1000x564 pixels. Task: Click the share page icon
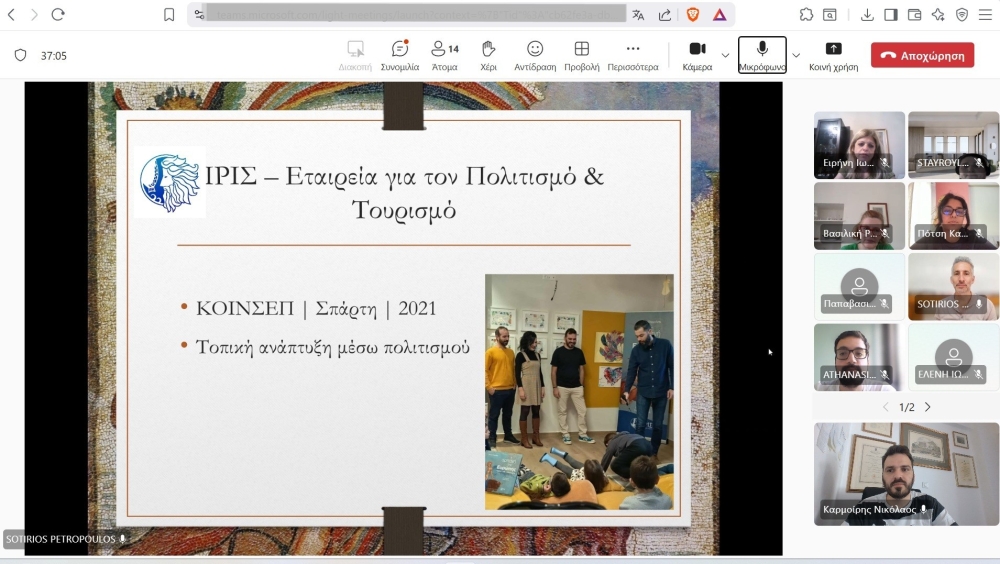coord(665,14)
